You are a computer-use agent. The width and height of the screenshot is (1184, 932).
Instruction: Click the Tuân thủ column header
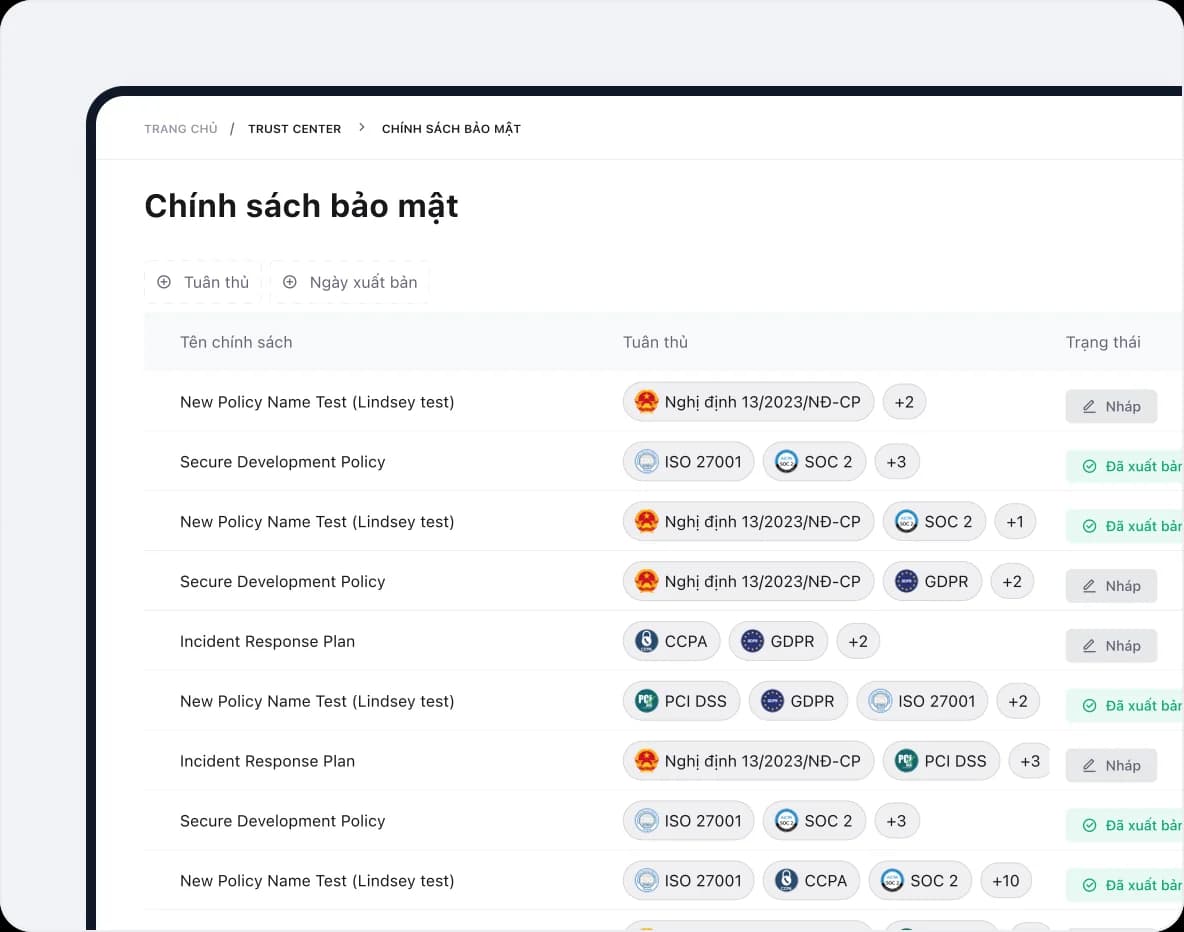click(x=655, y=342)
